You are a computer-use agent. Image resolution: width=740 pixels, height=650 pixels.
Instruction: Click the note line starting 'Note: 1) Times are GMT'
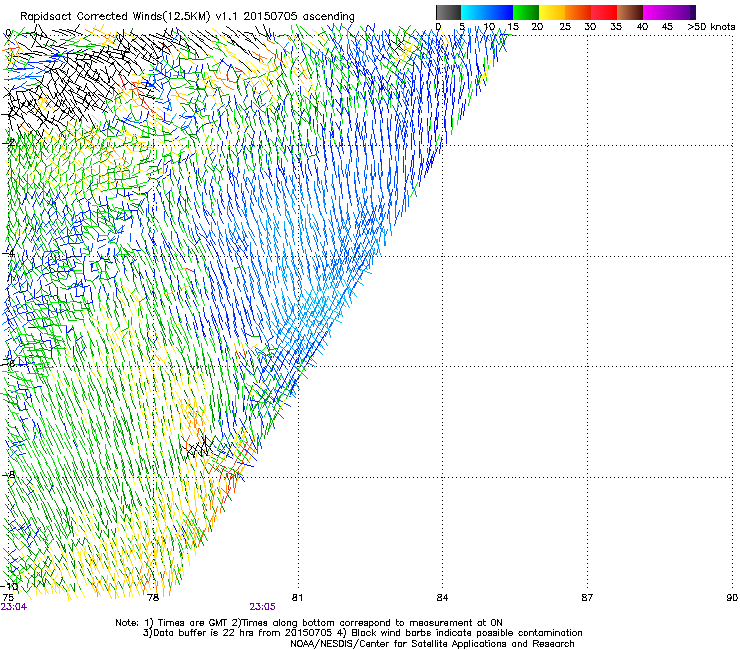(x=309, y=623)
